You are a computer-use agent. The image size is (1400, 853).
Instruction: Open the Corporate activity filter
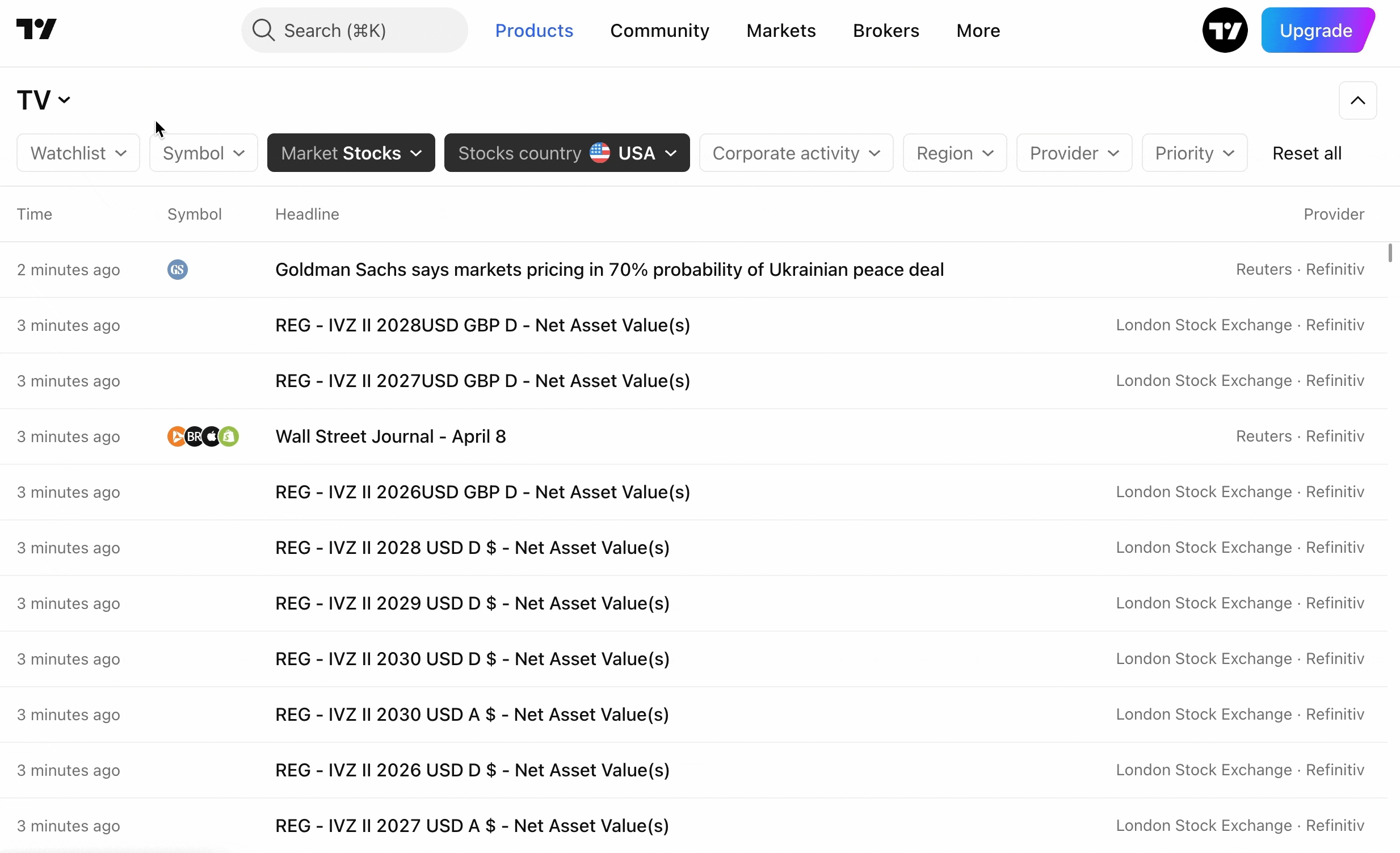796,153
